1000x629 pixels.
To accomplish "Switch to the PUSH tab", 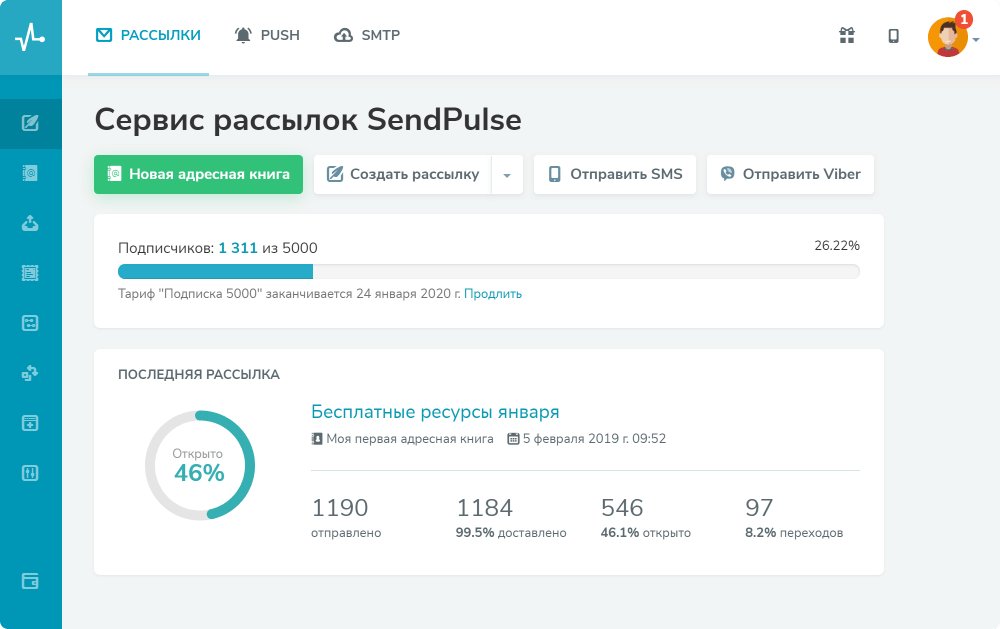I will pos(266,36).
